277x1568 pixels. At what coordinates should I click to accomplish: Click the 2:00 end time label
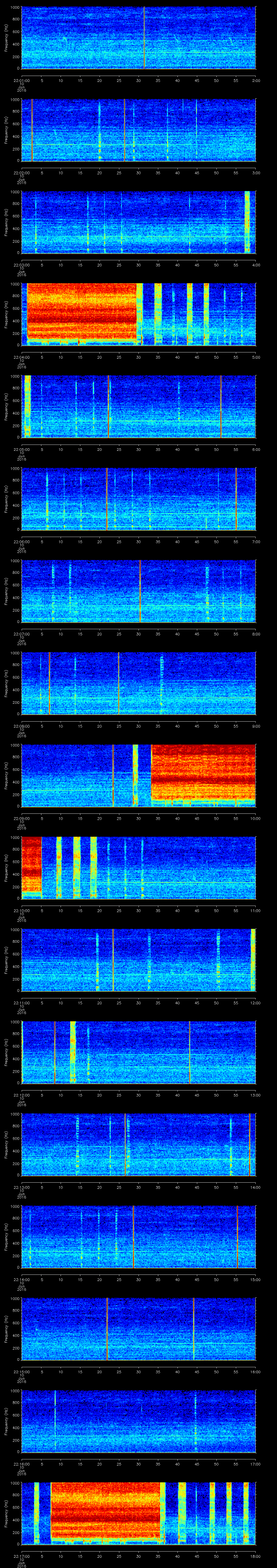256,80
